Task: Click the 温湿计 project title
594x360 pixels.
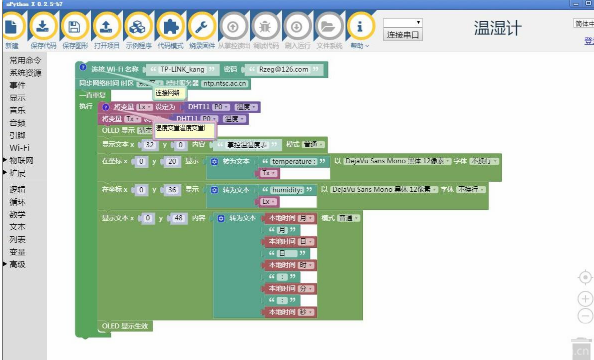Action: 497,28
